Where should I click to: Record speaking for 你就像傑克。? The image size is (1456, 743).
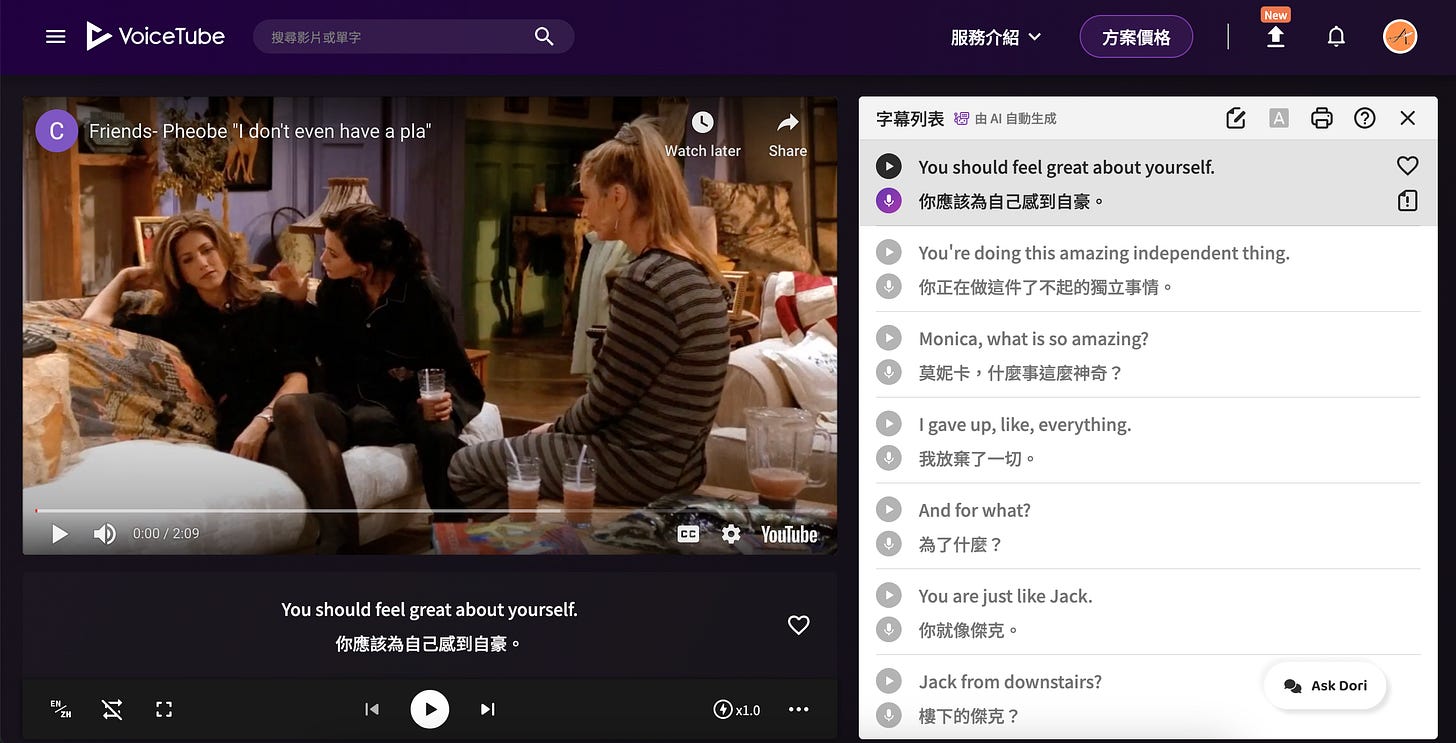tap(888, 631)
